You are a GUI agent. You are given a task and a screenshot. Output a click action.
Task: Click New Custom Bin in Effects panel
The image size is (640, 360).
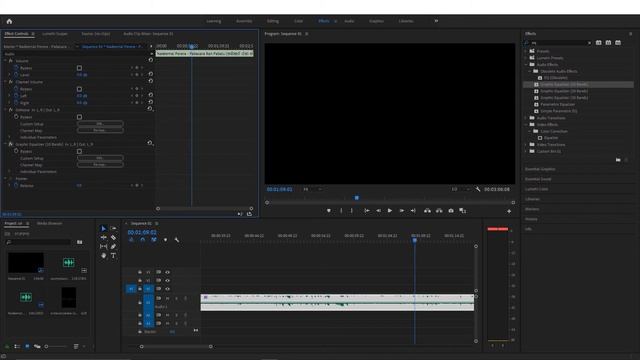[x=618, y=160]
